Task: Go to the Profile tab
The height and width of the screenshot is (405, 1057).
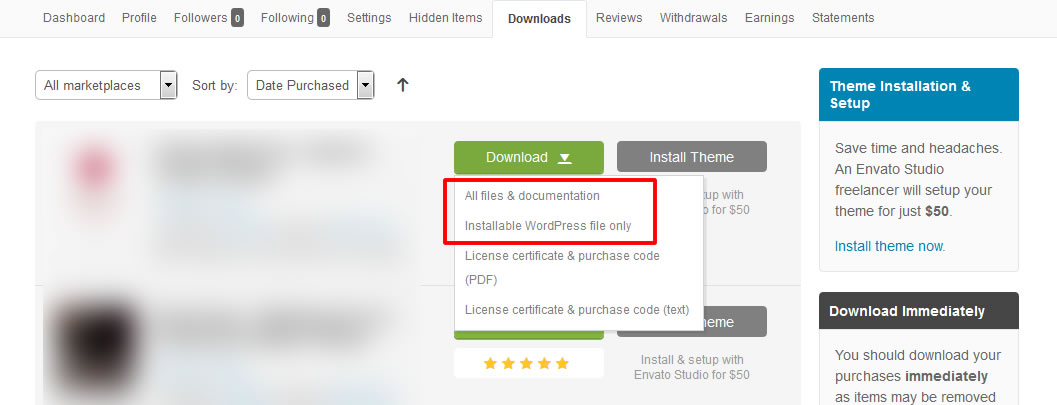Action: click(x=140, y=18)
